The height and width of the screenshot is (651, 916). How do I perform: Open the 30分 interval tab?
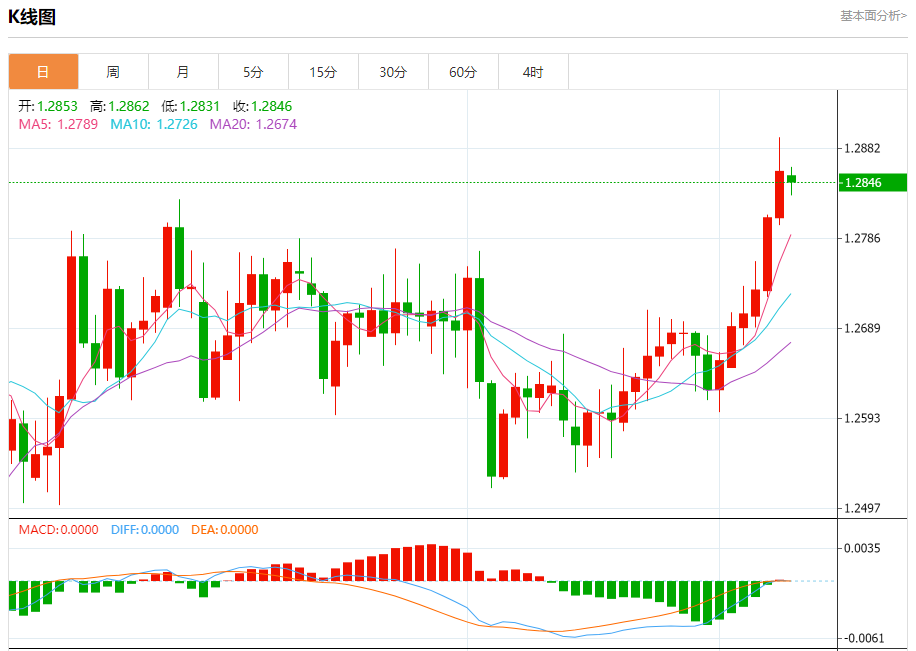(393, 72)
